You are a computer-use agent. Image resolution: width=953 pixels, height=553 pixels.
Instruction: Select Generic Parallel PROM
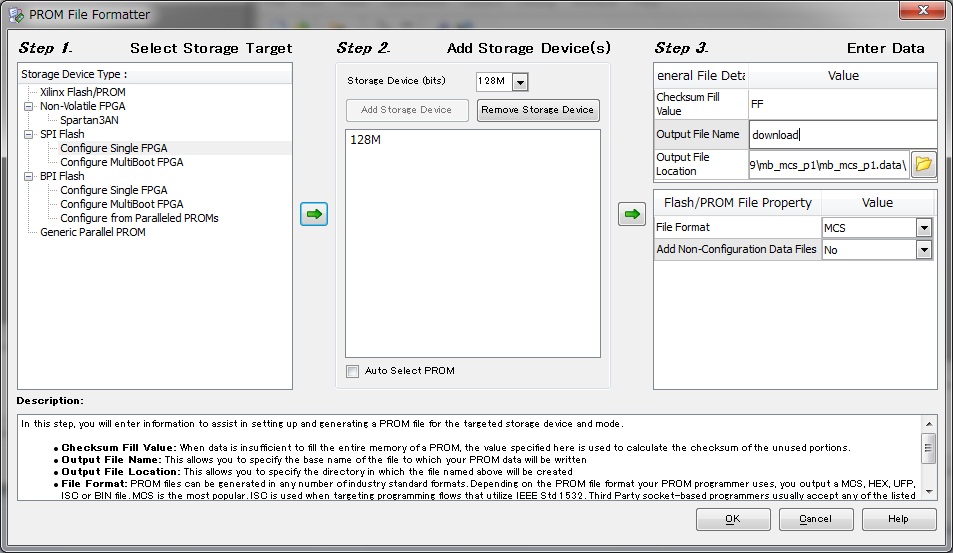coord(92,232)
